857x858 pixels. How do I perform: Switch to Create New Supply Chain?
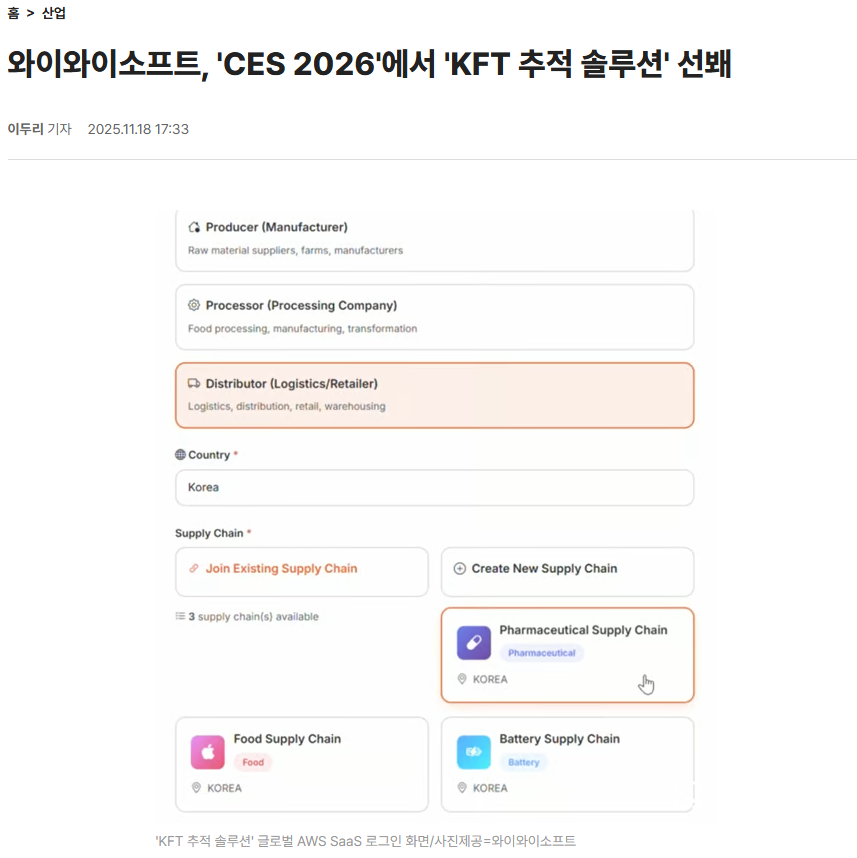pos(567,571)
